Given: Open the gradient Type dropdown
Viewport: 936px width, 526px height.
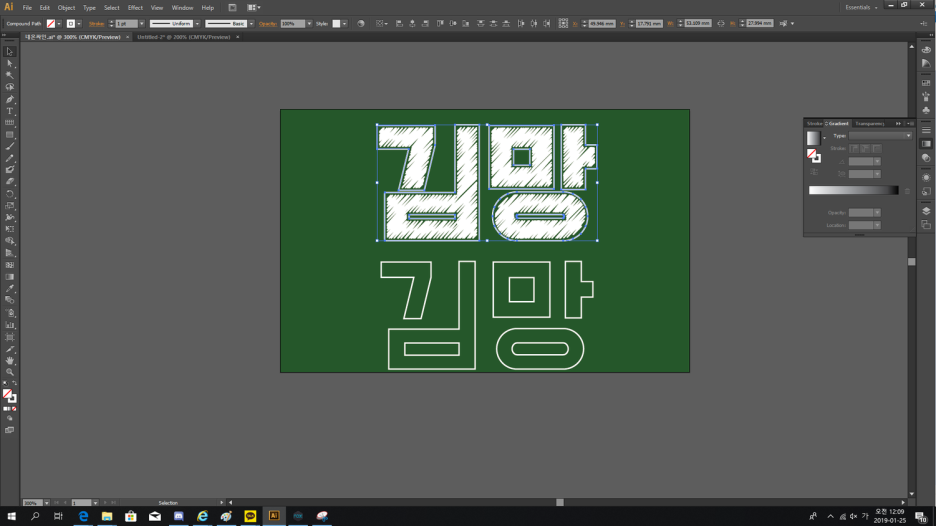Looking at the screenshot, I should click(x=880, y=135).
